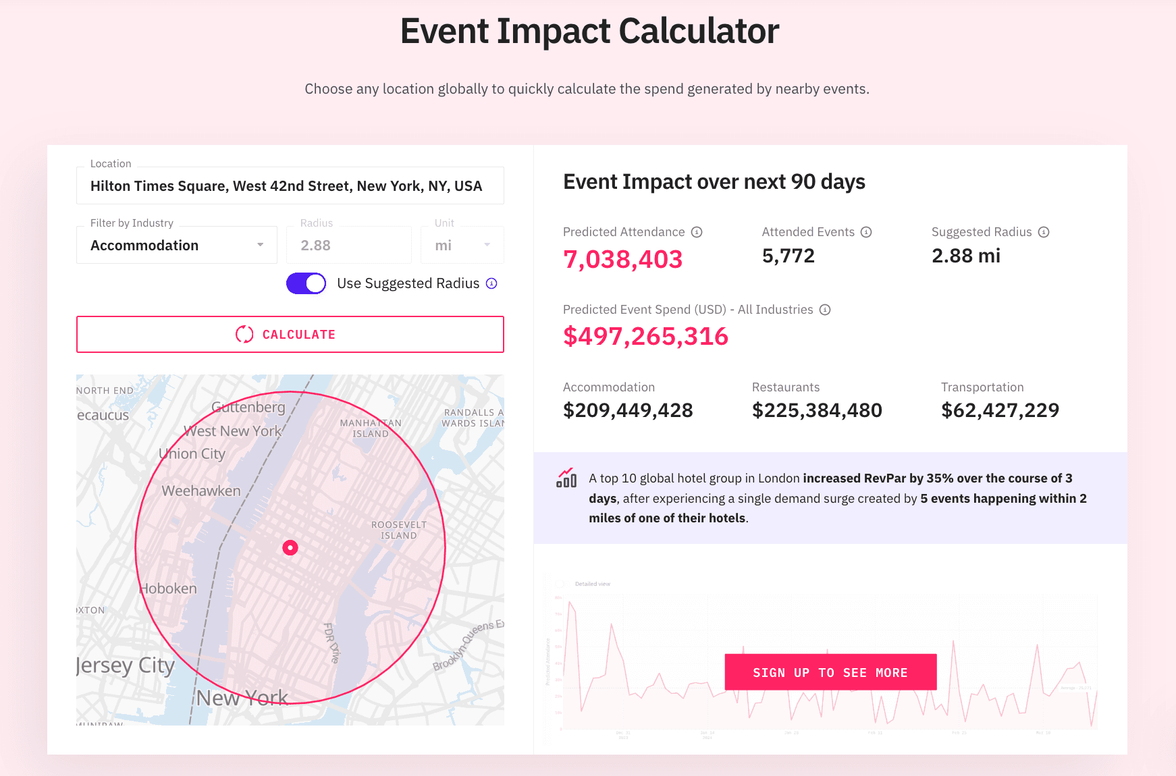The height and width of the screenshot is (776, 1176).
Task: Click the info icon beside Use Suggested Radius
Action: coord(490,283)
